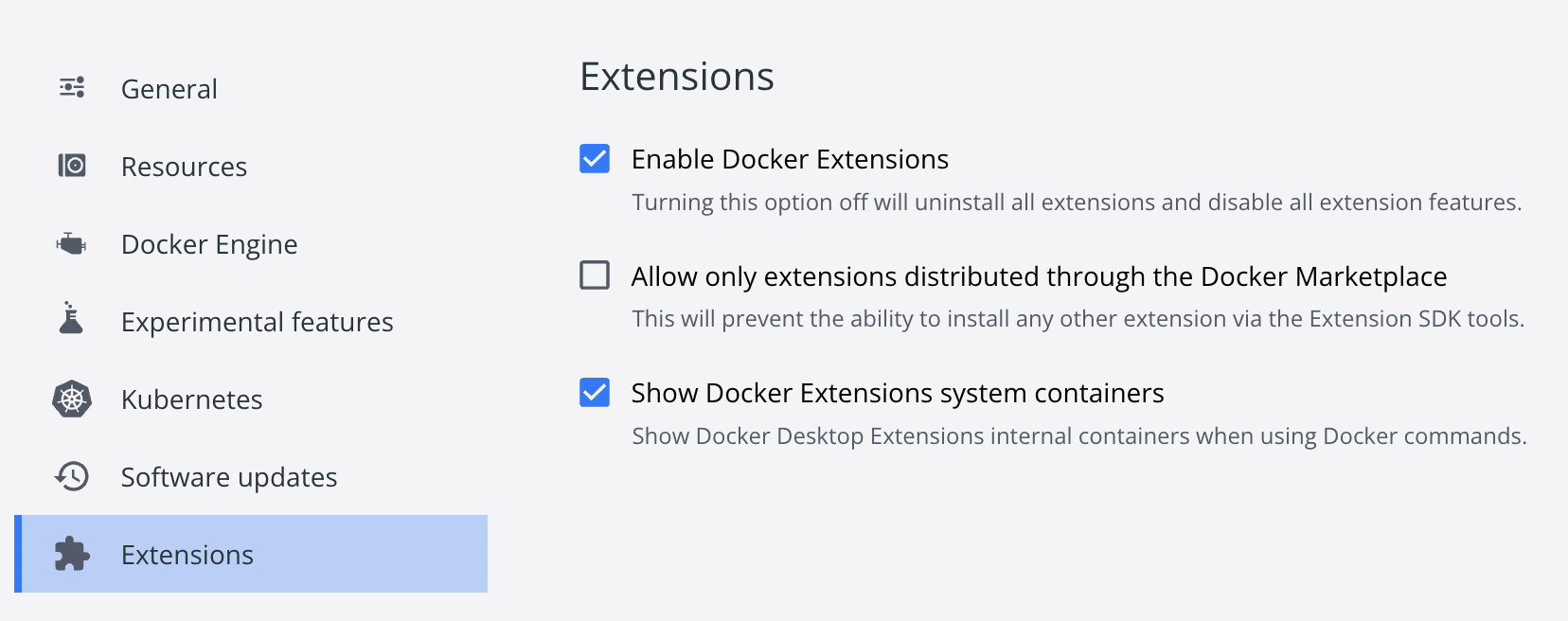The image size is (1568, 621).
Task: Toggle the Show system containers checkbox
Action: click(x=595, y=392)
